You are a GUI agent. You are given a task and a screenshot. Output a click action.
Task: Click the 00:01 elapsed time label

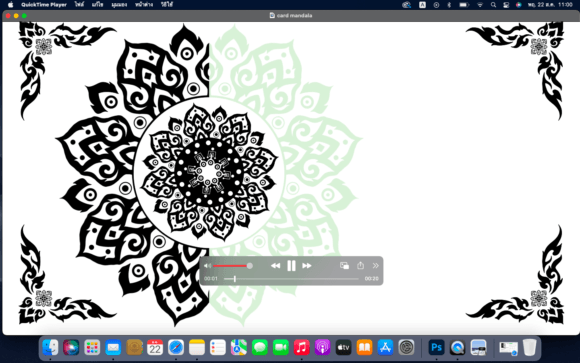pyautogui.click(x=211, y=279)
